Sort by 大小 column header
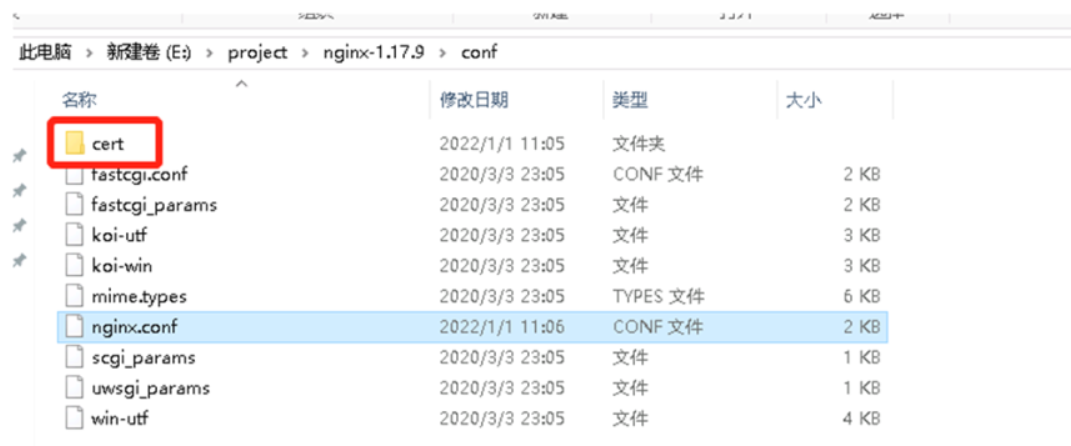Image resolution: width=1071 pixels, height=446 pixels. coord(803,101)
